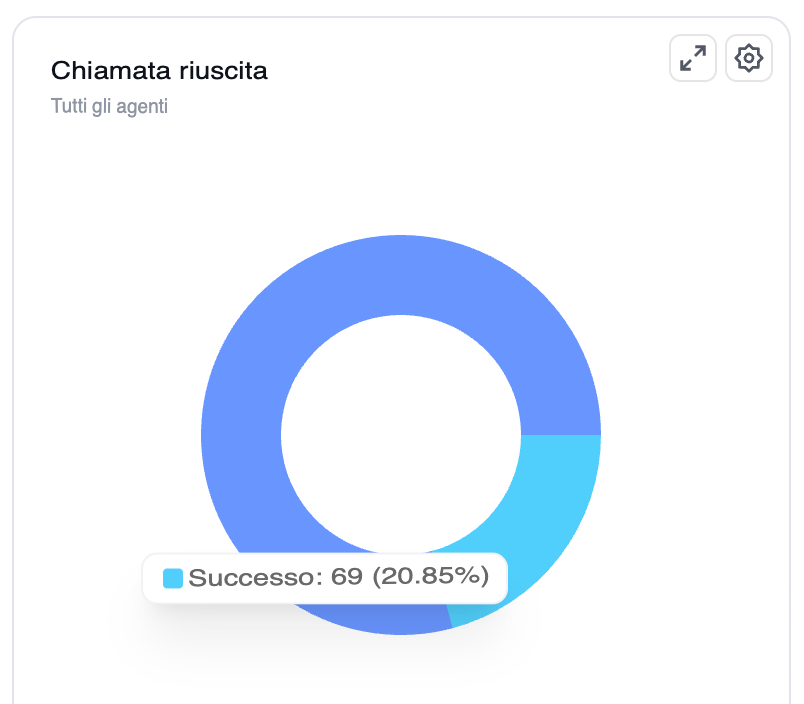The height and width of the screenshot is (704, 804).
Task: Click the cyan Successo tooltip color square
Action: coord(173,578)
